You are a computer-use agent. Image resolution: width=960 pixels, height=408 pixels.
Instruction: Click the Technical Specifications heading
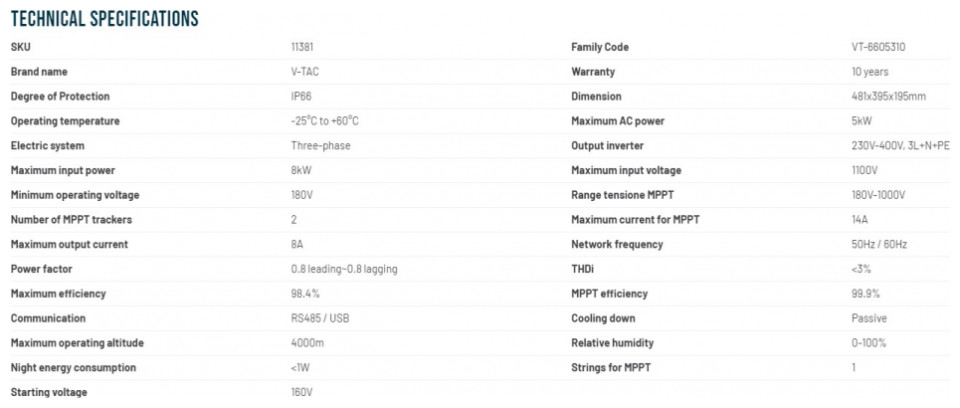pos(105,18)
